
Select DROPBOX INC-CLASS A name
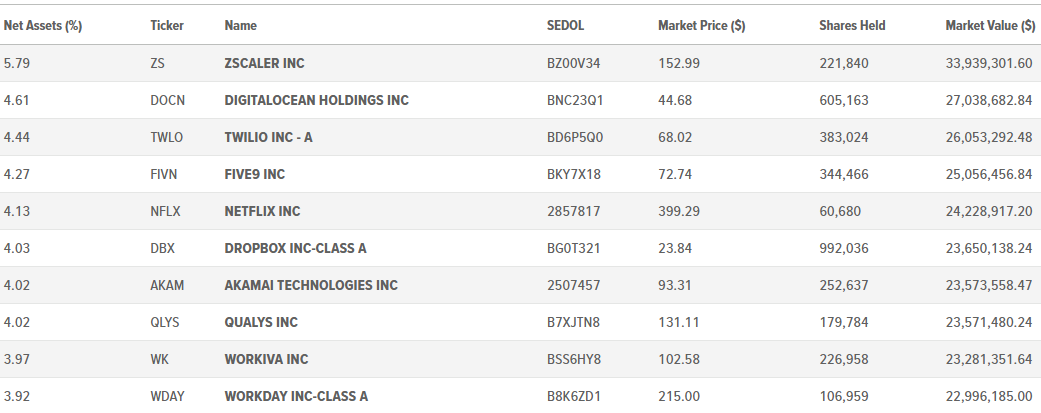295,248
